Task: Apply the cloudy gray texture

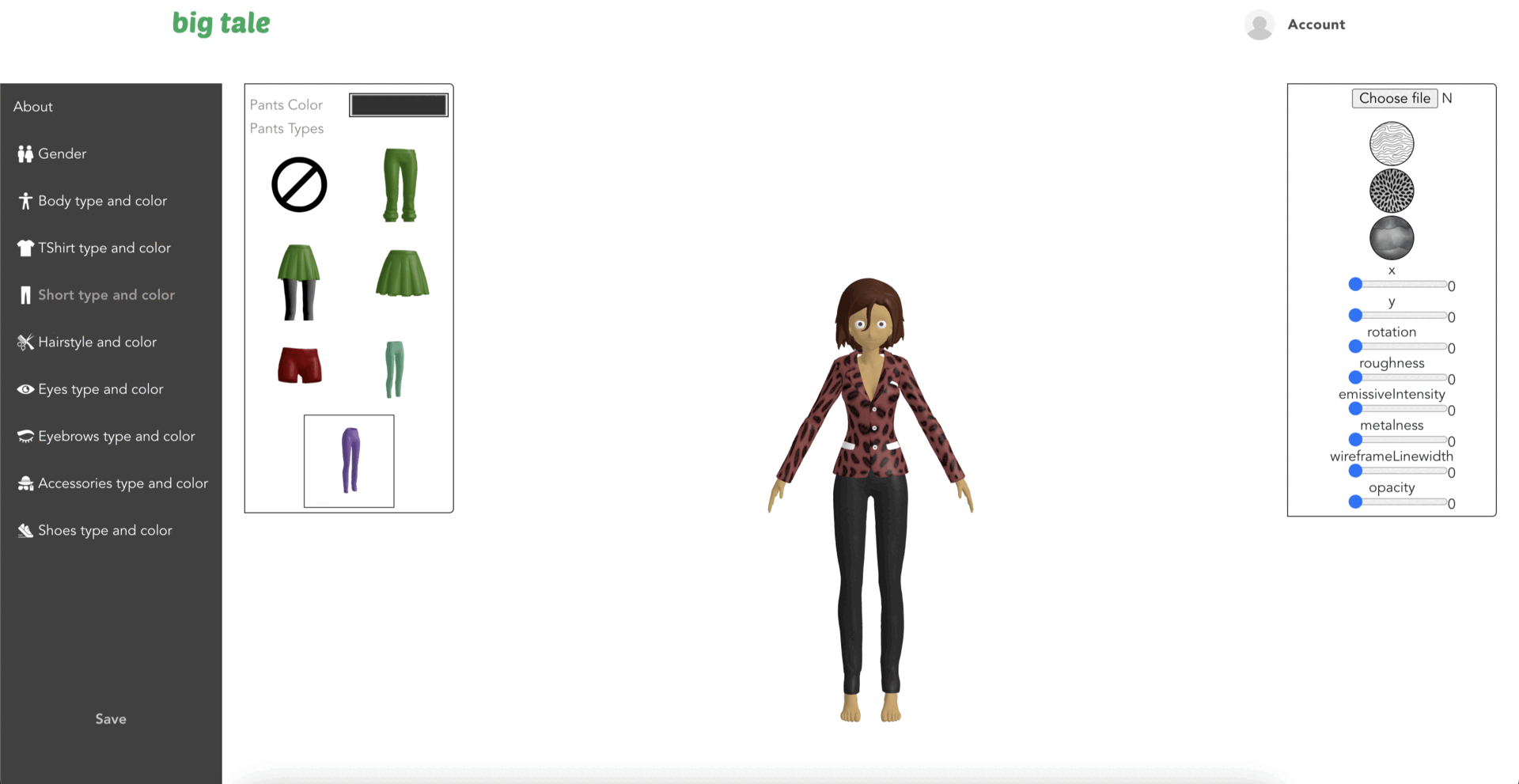Action: click(1392, 238)
